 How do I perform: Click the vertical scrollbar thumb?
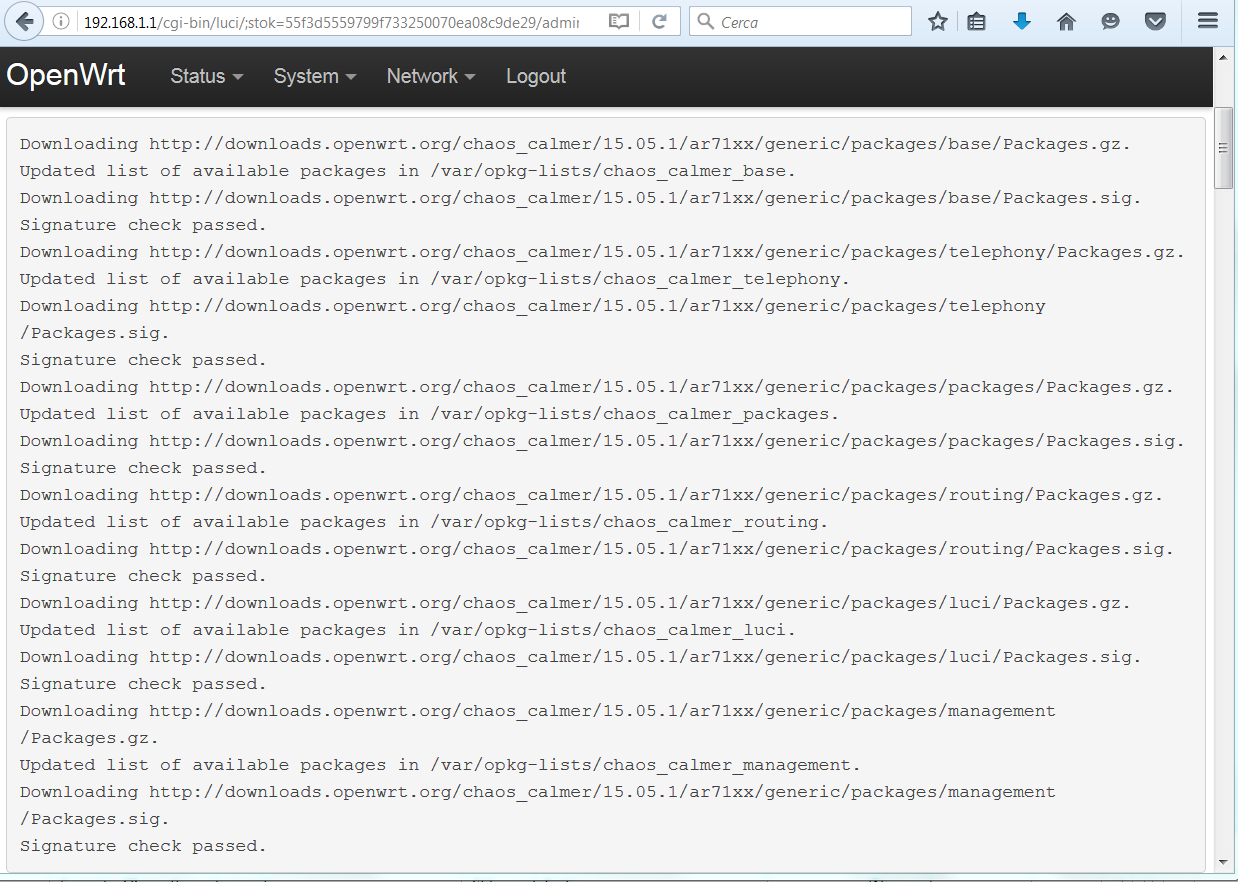pyautogui.click(x=1223, y=148)
